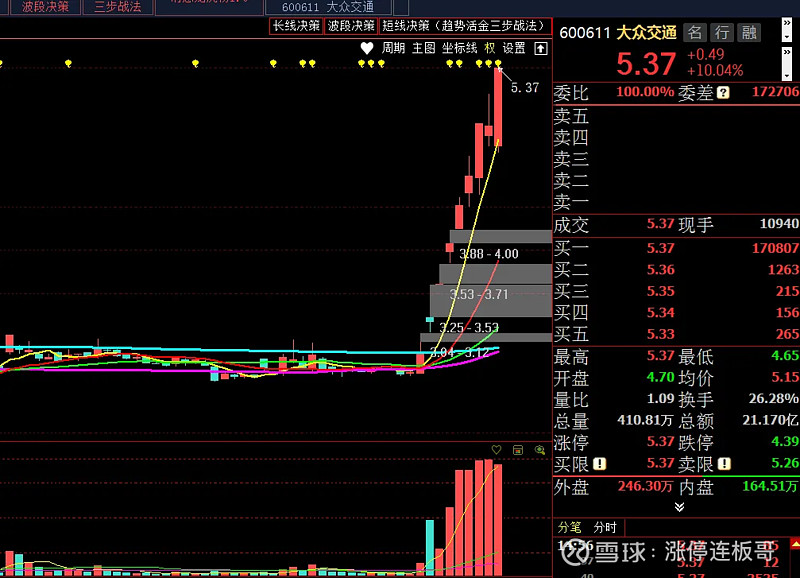Click the top » expander beside the stock name
This screenshot has width=800, height=578.
(787, 23)
